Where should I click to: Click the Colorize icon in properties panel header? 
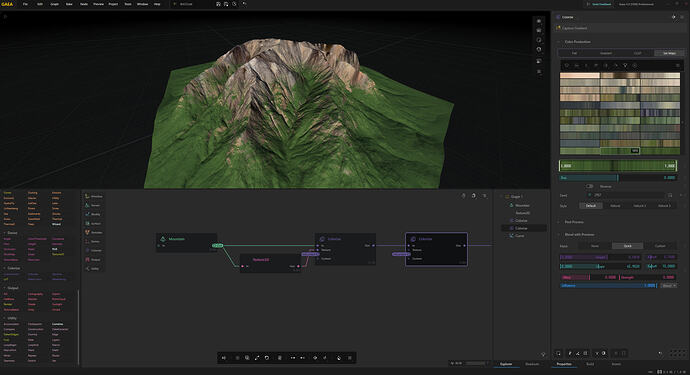point(558,17)
